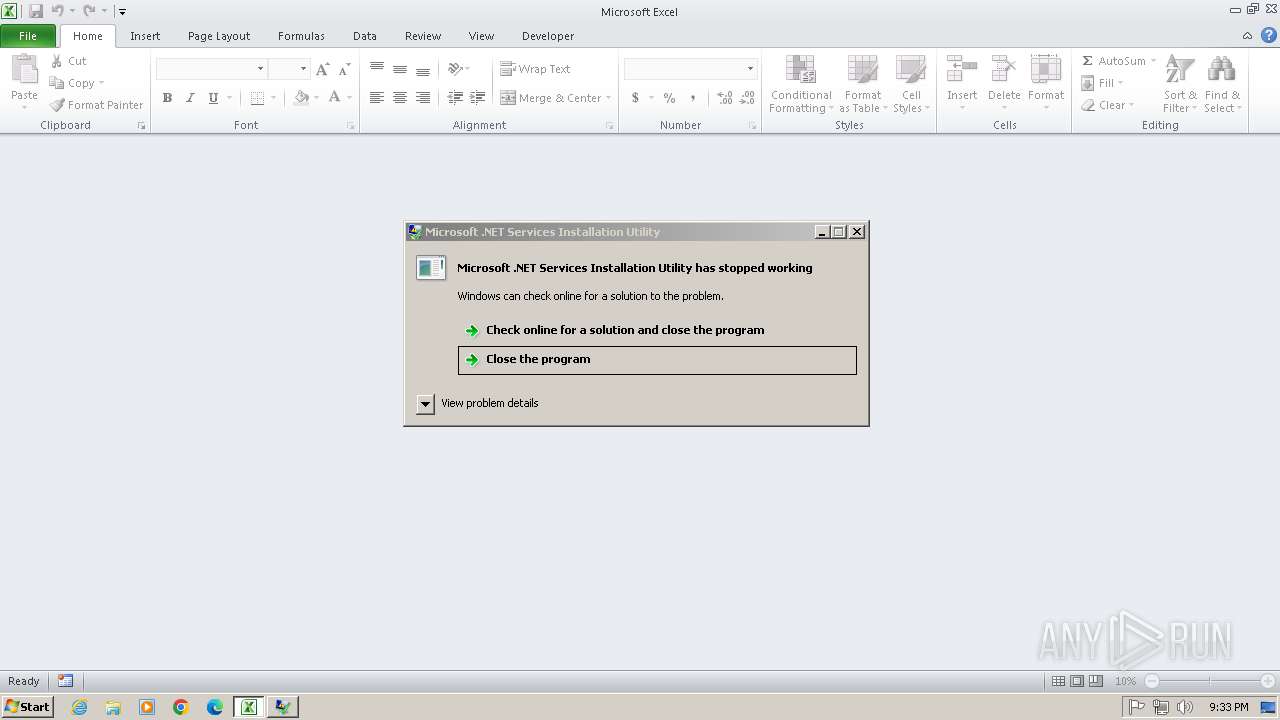Toggle Bold formatting

(x=167, y=98)
